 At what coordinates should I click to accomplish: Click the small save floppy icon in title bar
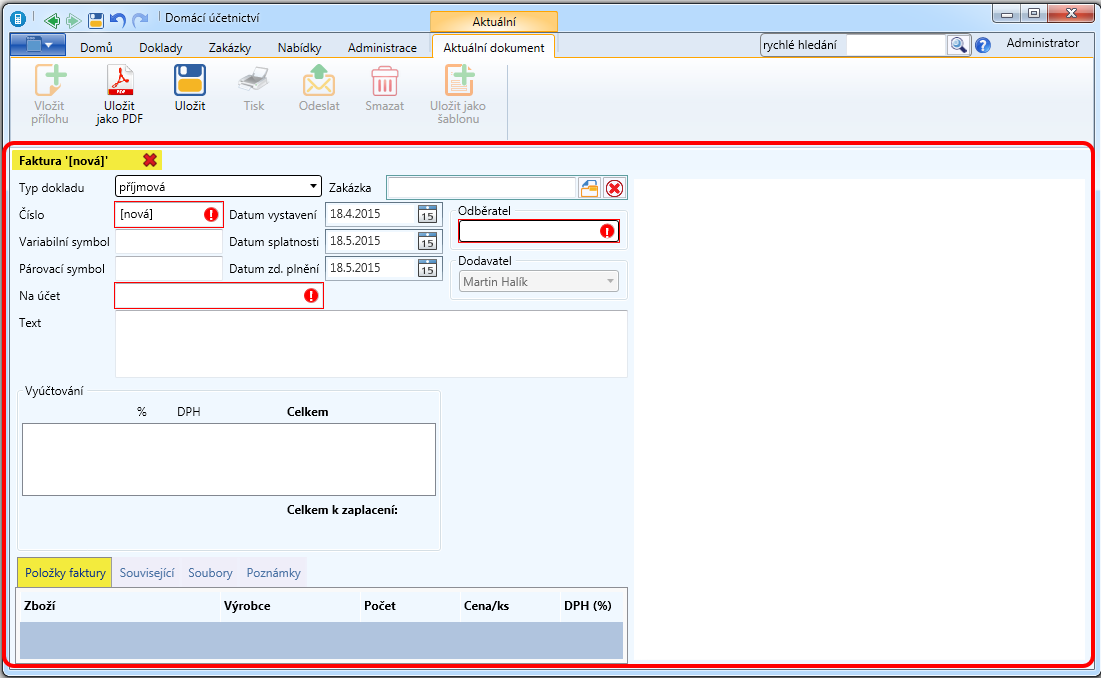tap(95, 20)
